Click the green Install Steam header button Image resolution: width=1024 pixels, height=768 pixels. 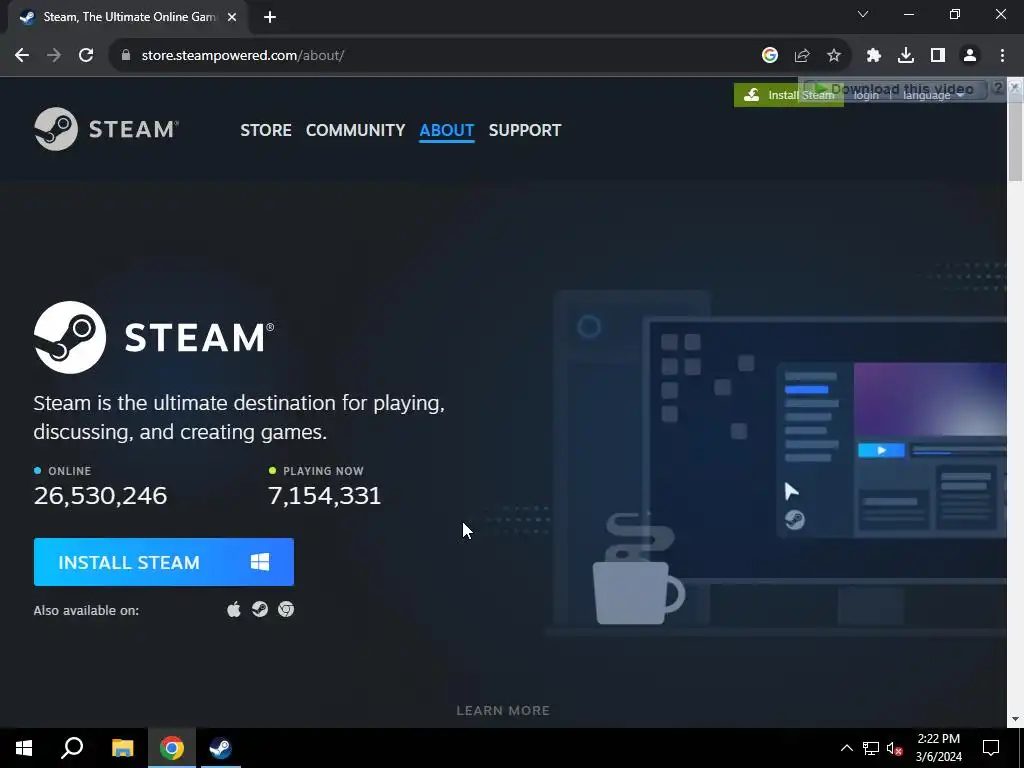click(x=788, y=95)
